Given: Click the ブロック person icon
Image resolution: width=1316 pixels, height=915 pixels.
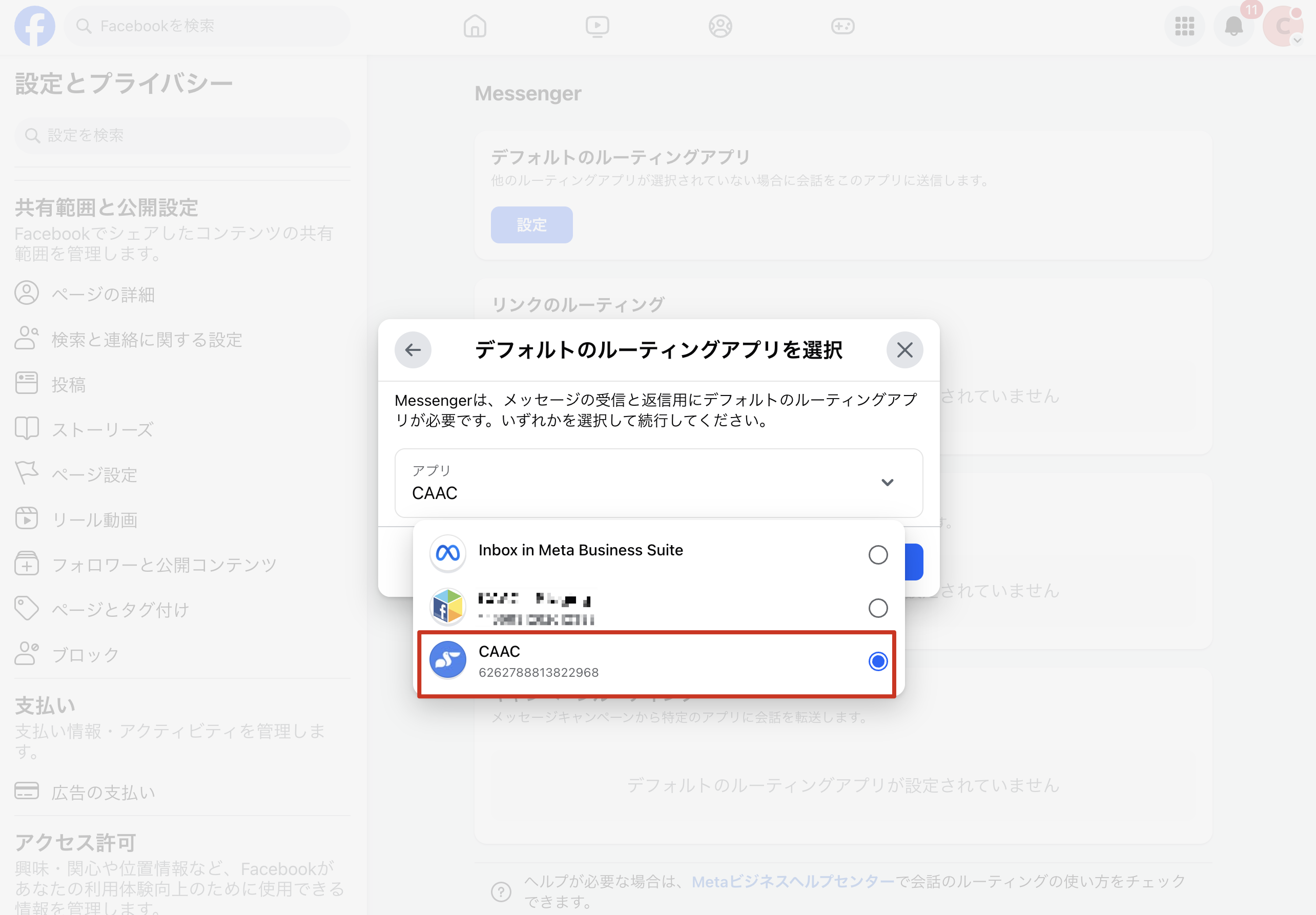Looking at the screenshot, I should tap(26, 653).
